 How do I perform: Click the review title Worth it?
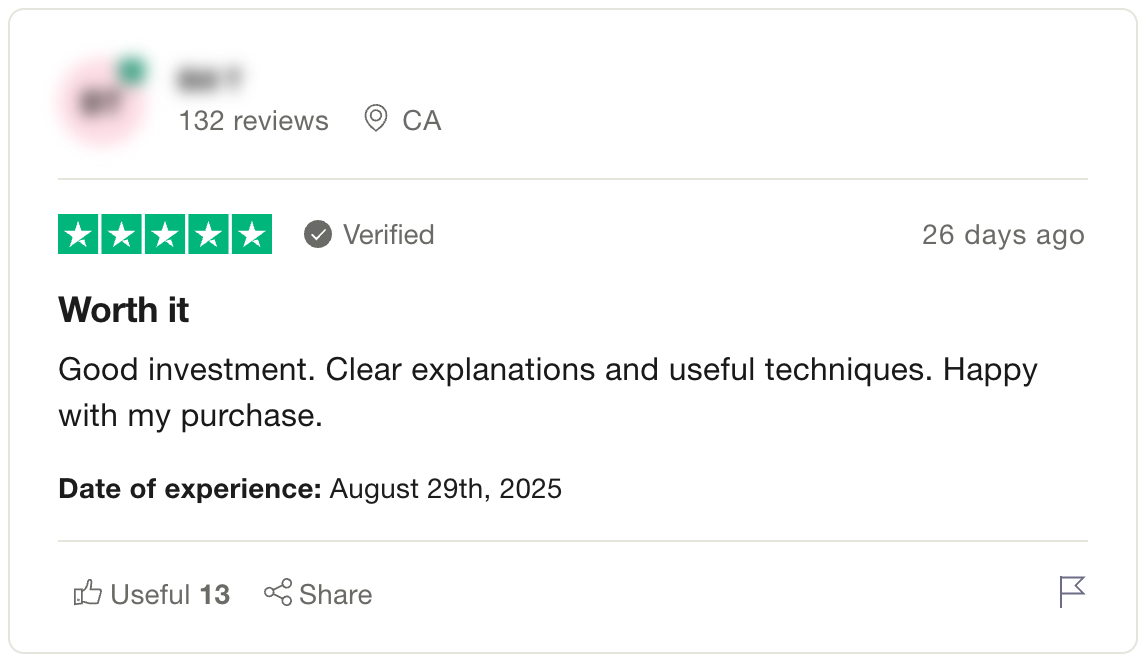coord(123,310)
